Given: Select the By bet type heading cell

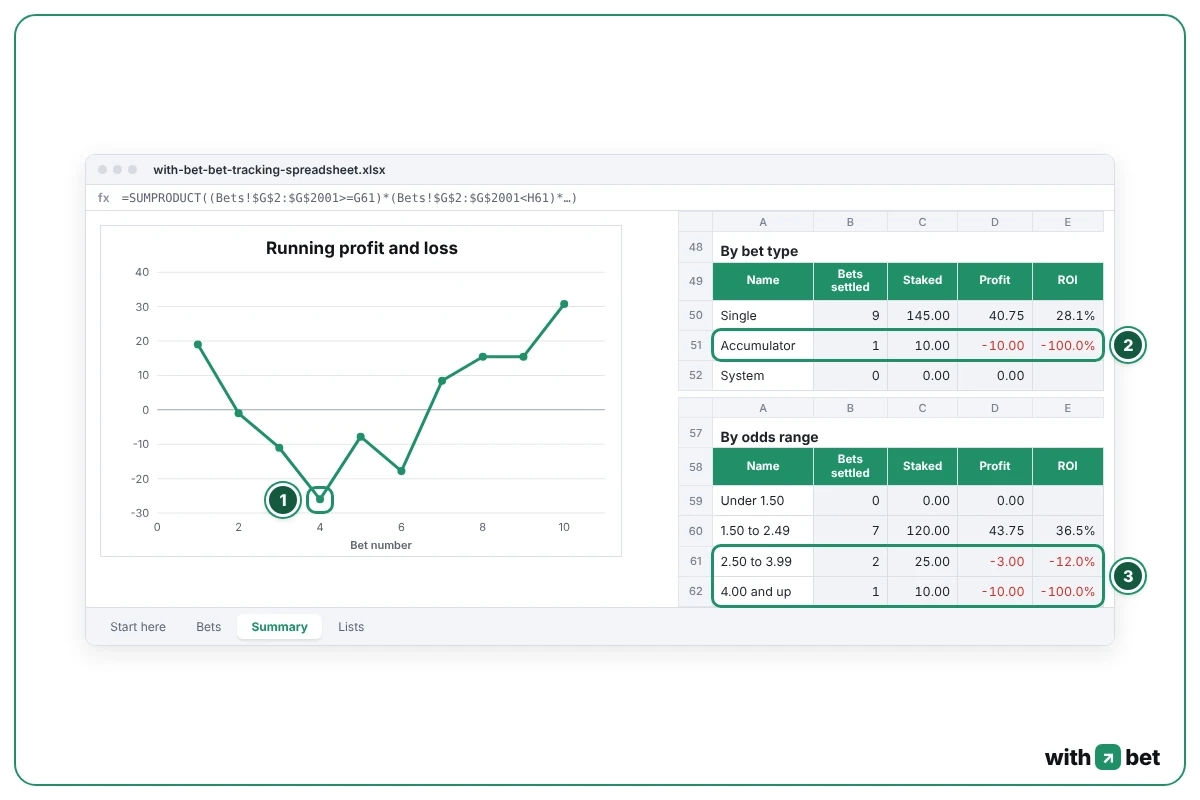Looking at the screenshot, I should 763,247.
